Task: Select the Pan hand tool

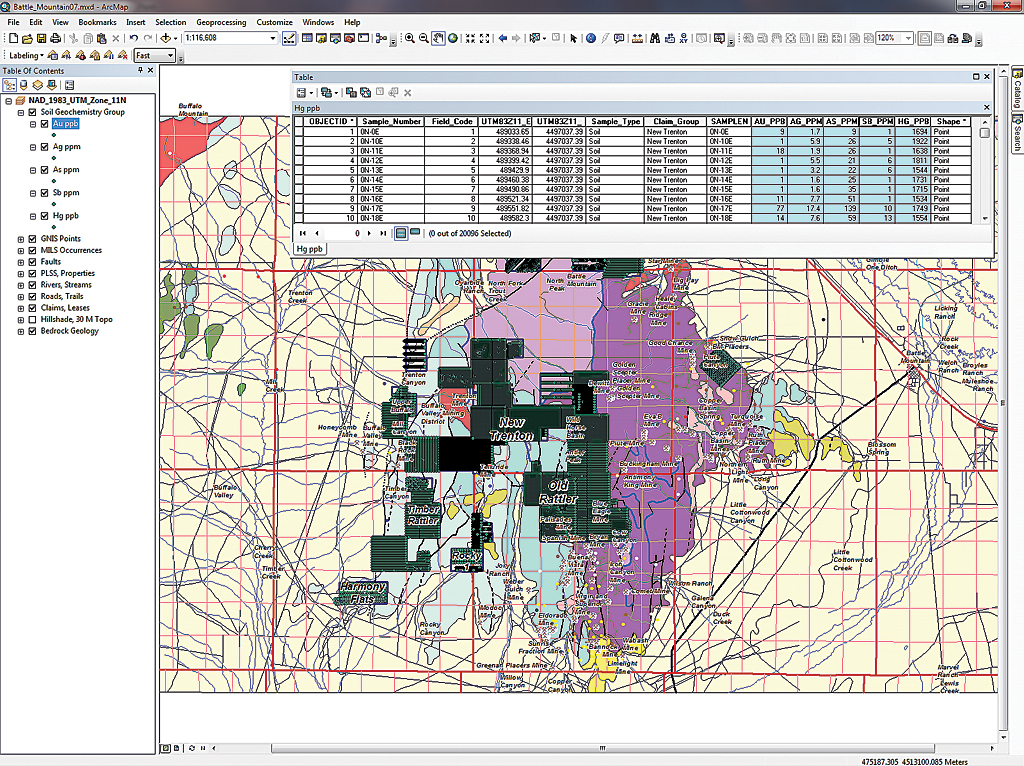Action: pos(438,39)
